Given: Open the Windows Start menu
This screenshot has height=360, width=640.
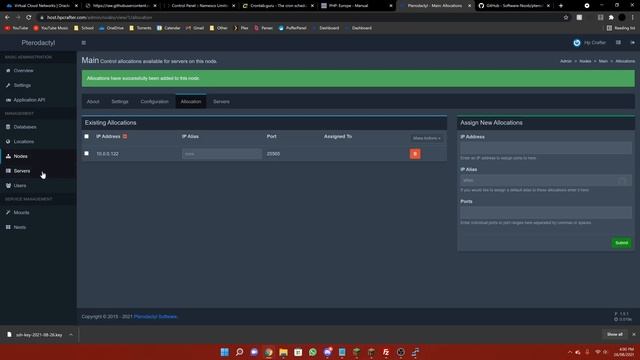Looking at the screenshot, I should 224,352.
